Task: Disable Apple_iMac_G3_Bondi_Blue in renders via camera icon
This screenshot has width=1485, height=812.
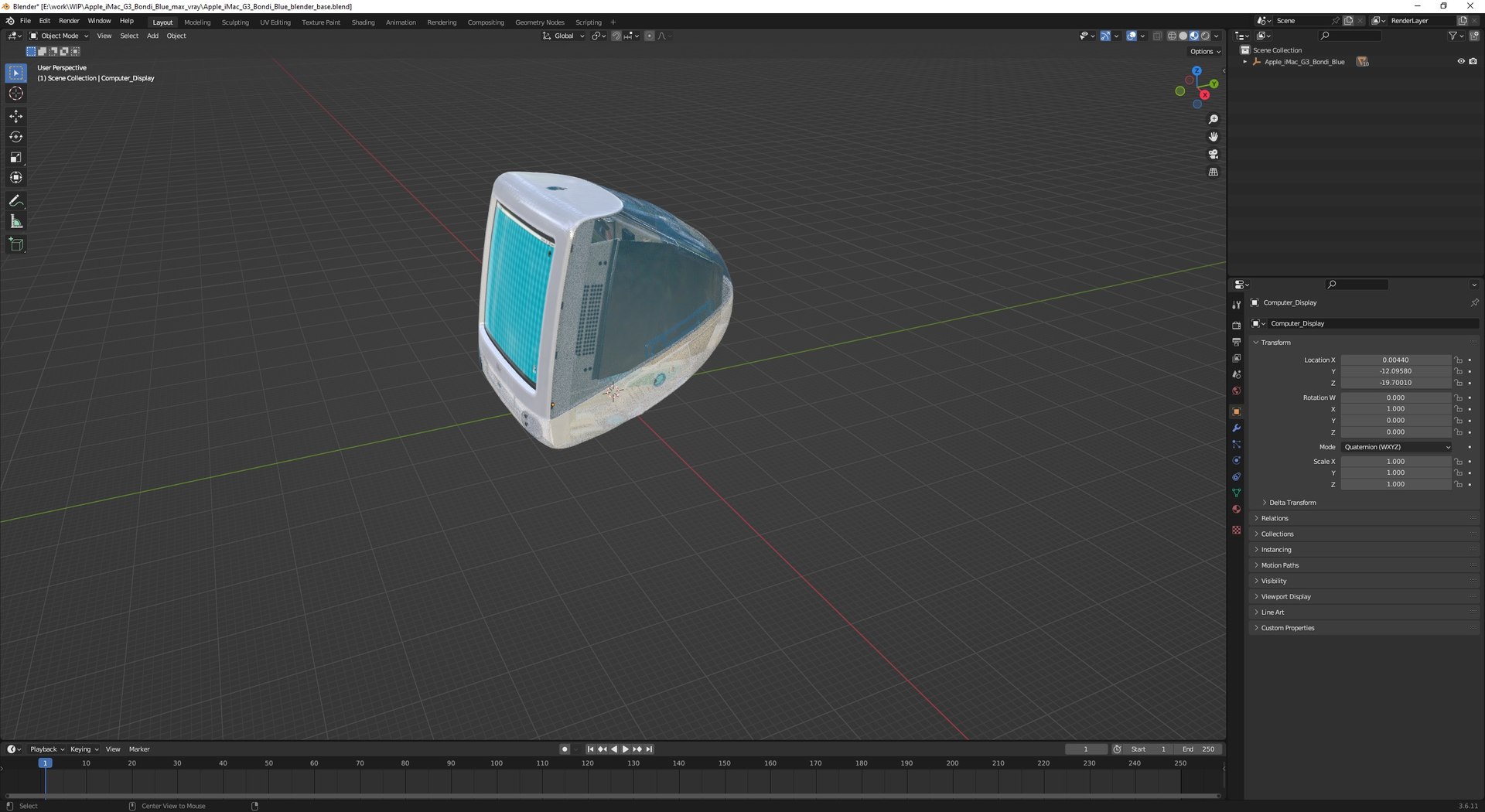Action: pos(1473,62)
